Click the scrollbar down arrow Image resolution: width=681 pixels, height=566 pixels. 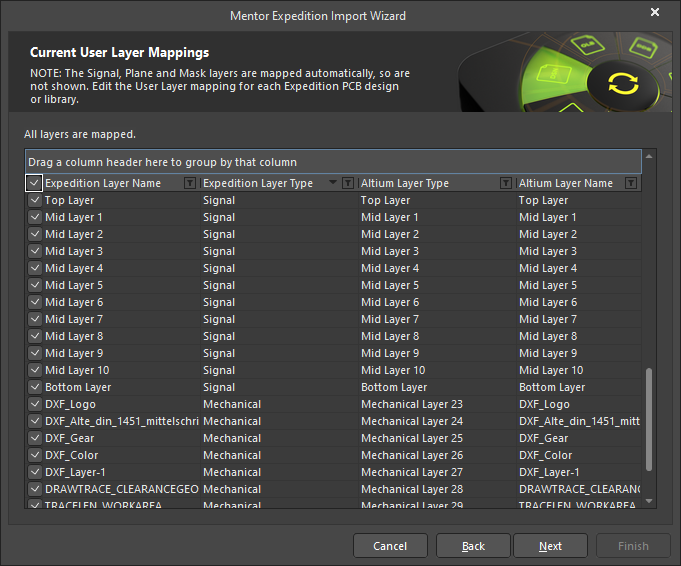click(x=649, y=501)
